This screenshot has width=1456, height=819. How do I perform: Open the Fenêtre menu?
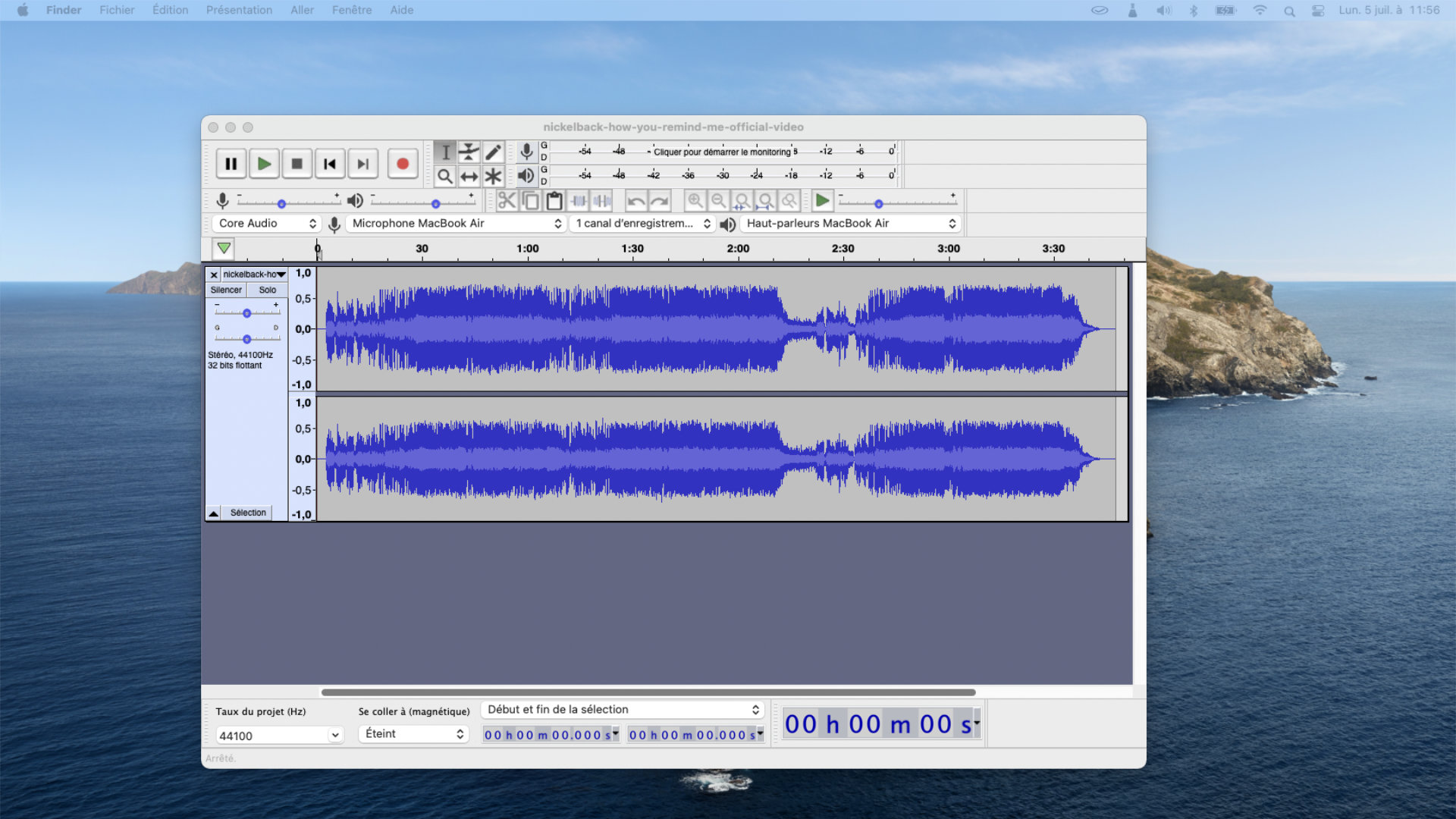(352, 10)
